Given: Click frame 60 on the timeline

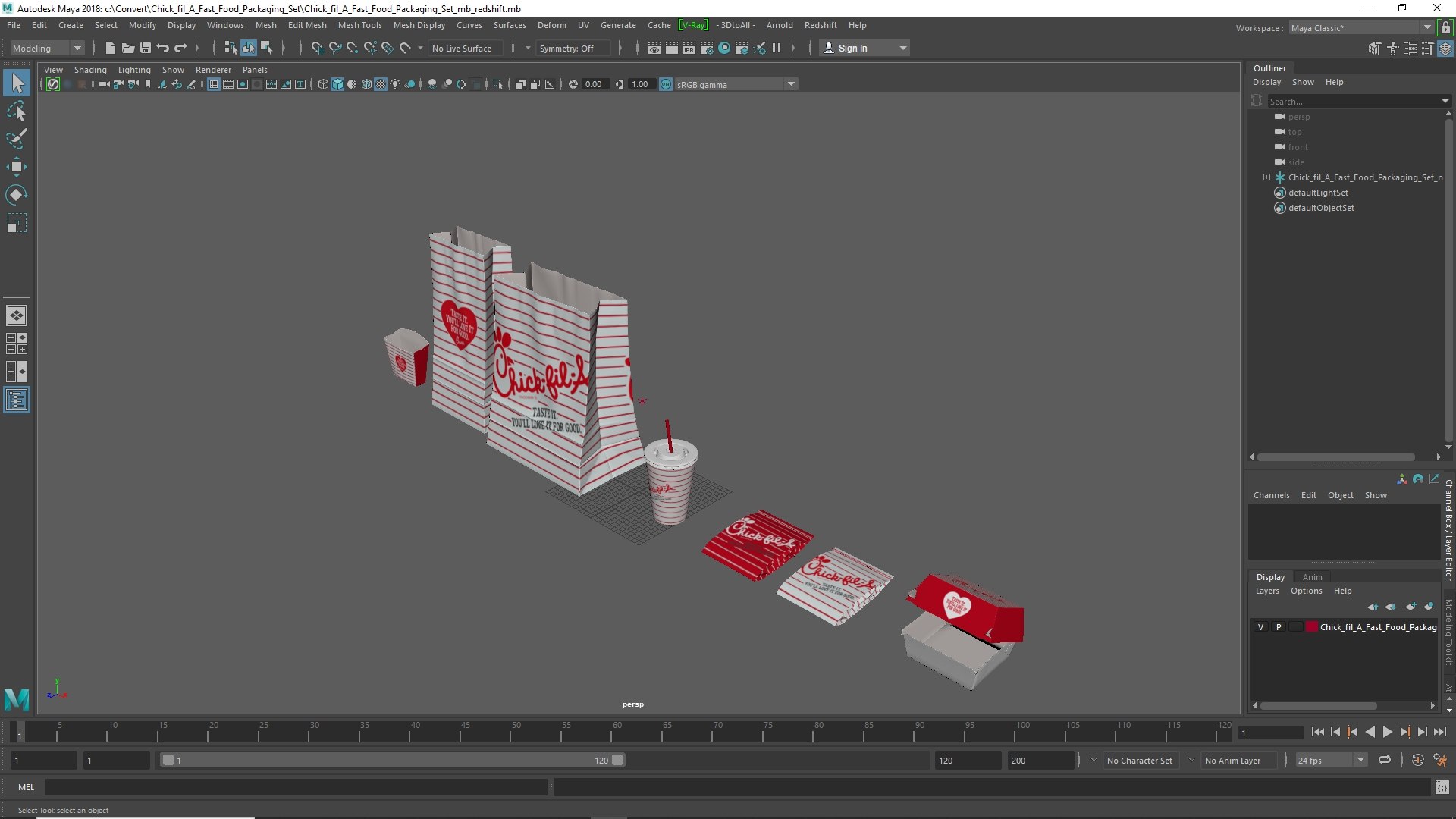Looking at the screenshot, I should [617, 732].
